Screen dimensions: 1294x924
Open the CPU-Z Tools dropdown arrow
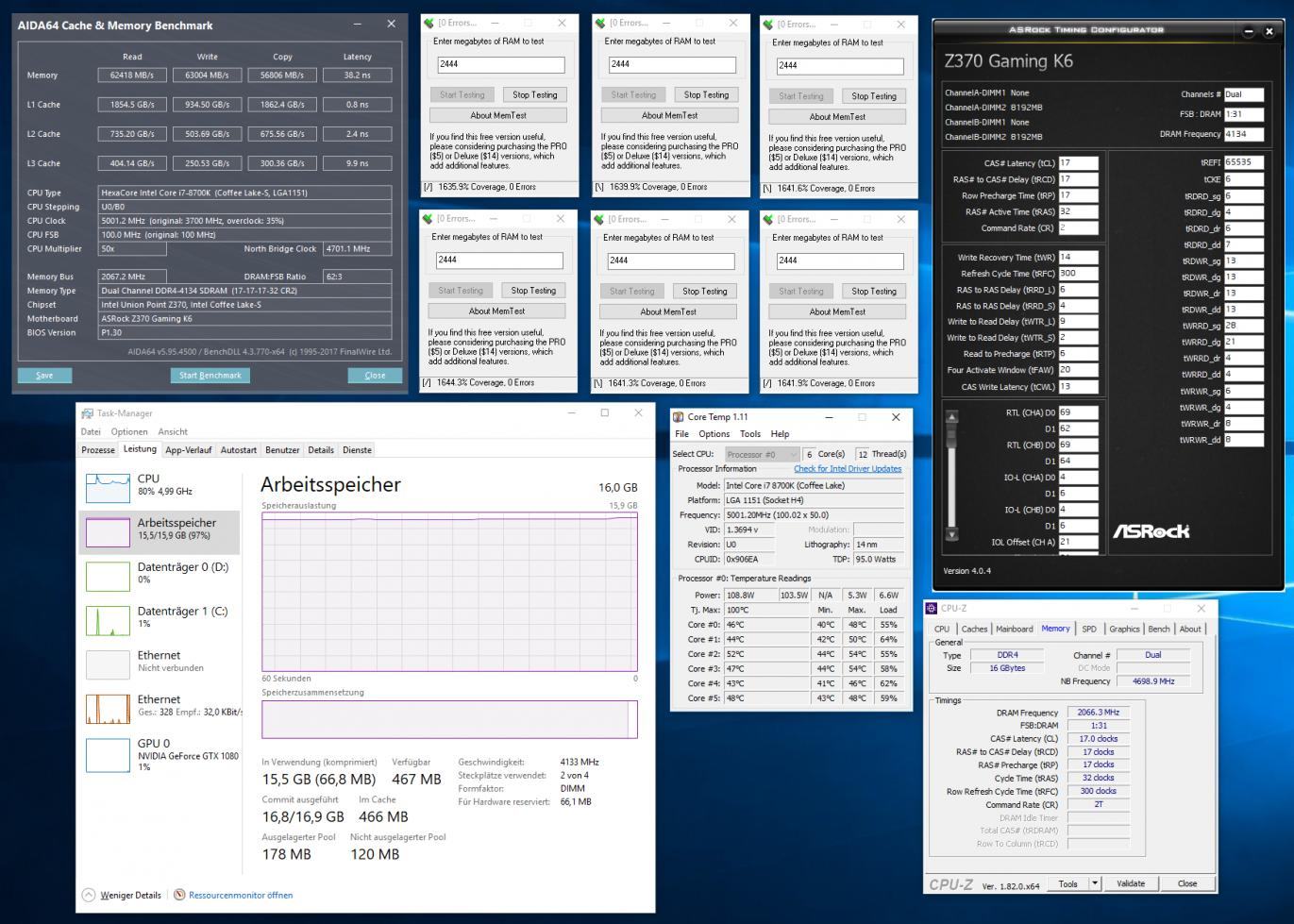(1095, 883)
